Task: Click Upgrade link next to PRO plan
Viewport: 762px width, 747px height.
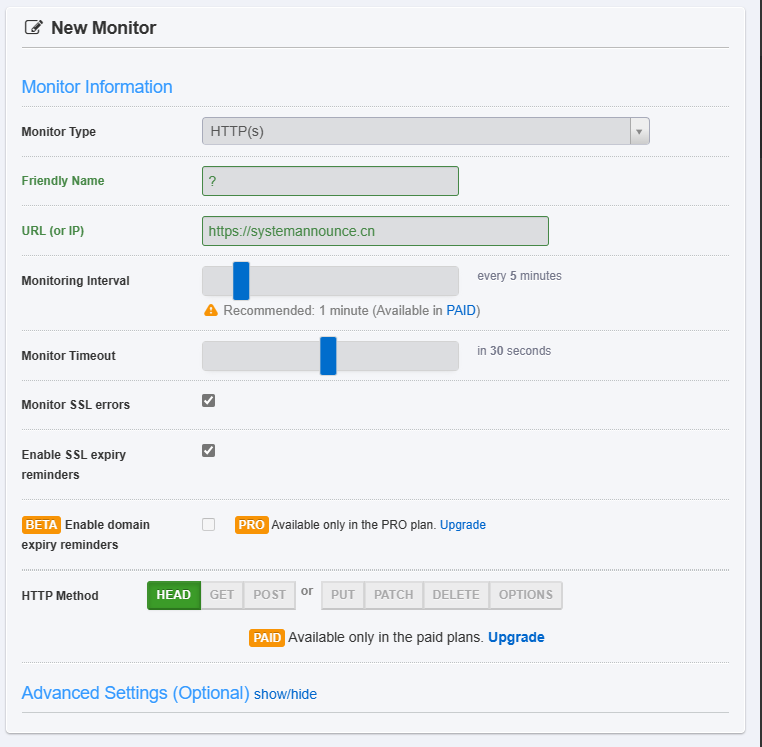Action: pos(463,525)
